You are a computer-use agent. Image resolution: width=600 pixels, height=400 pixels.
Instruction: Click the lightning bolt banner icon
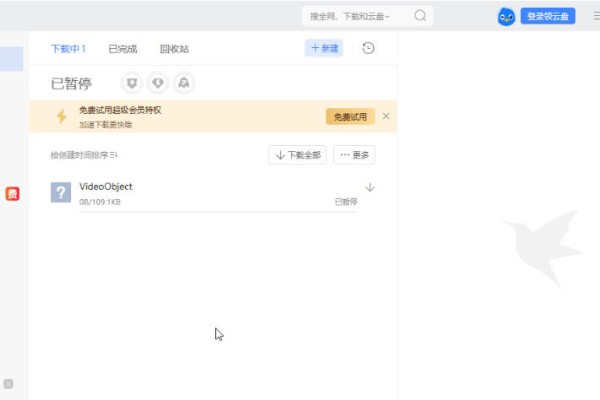click(x=61, y=116)
